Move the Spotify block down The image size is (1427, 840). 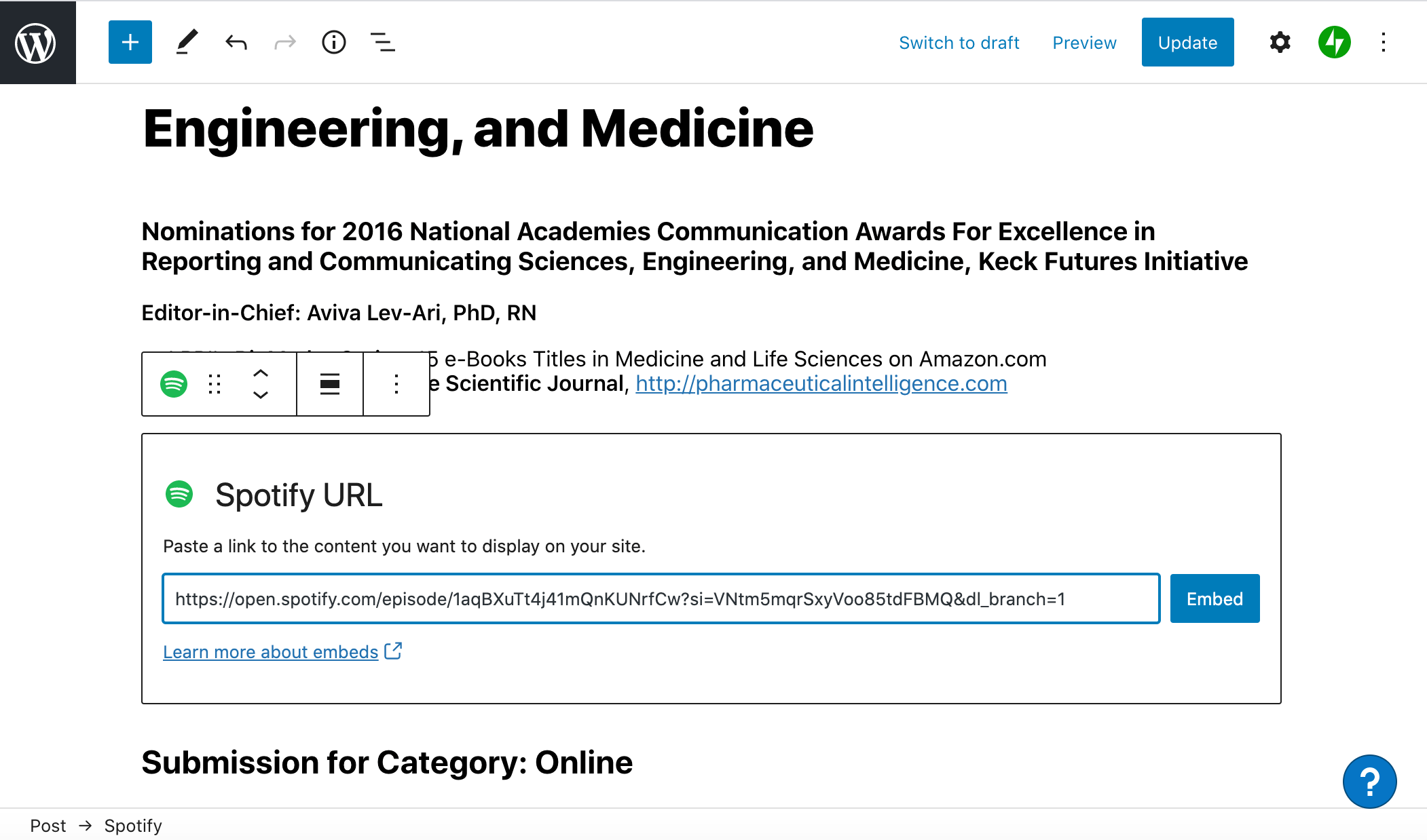click(x=261, y=395)
